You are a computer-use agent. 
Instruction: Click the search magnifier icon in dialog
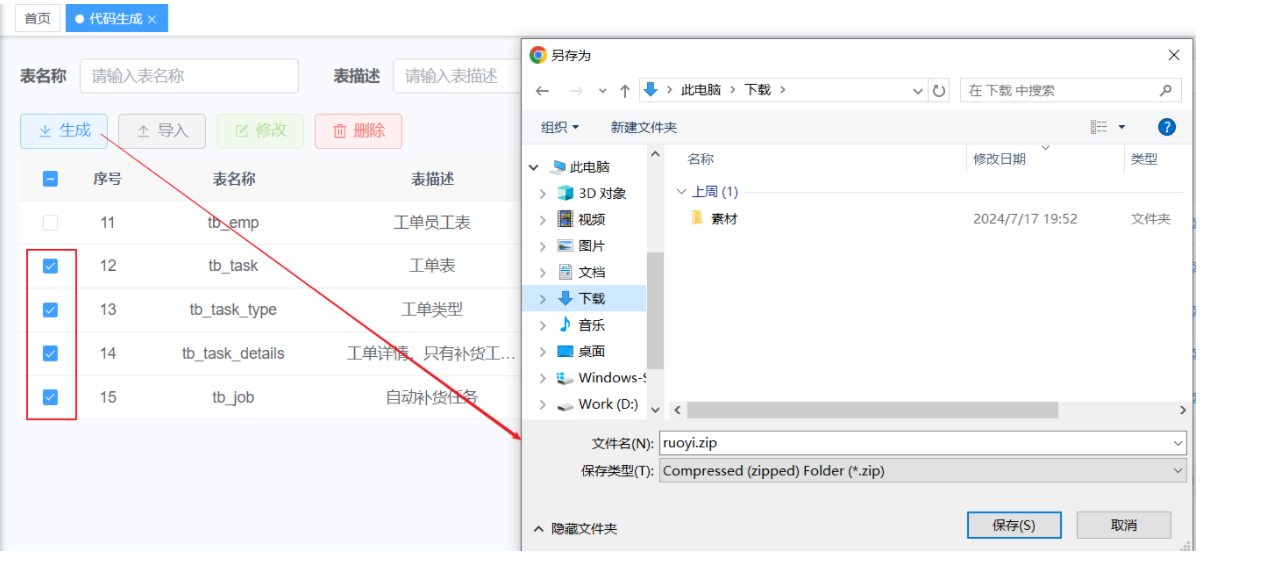(x=1166, y=90)
